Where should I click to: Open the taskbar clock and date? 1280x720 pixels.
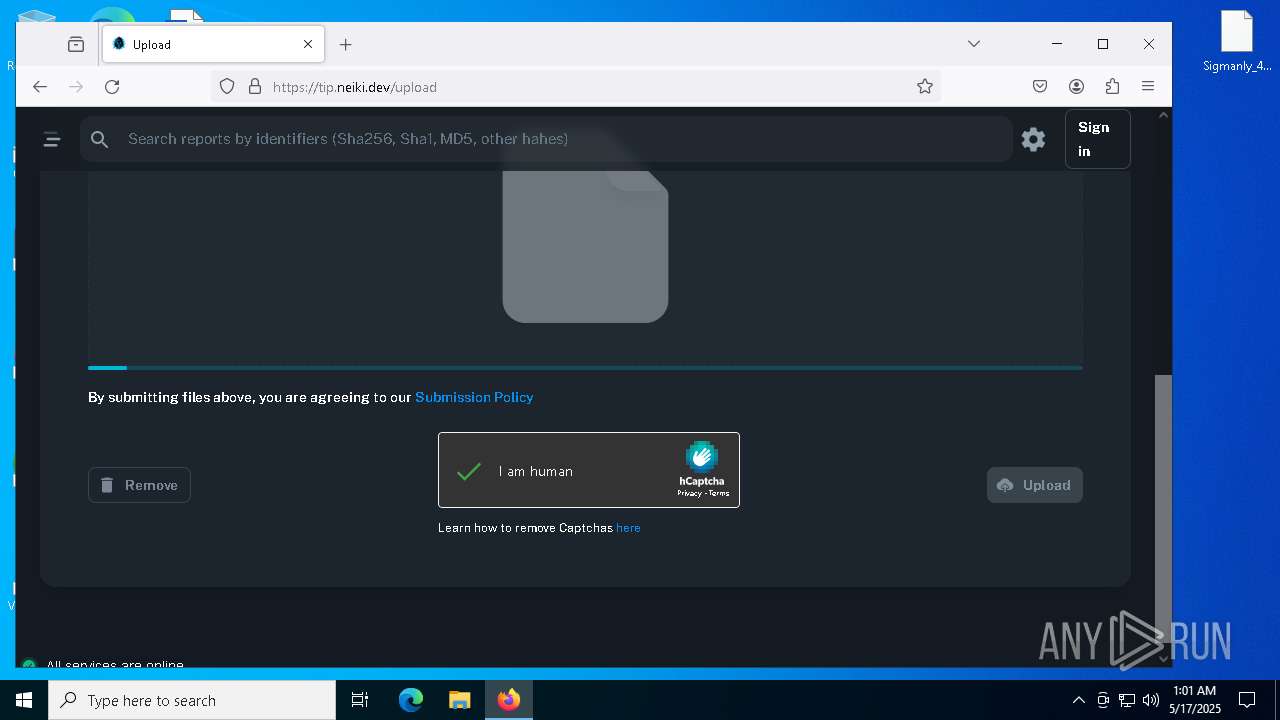pyautogui.click(x=1195, y=700)
